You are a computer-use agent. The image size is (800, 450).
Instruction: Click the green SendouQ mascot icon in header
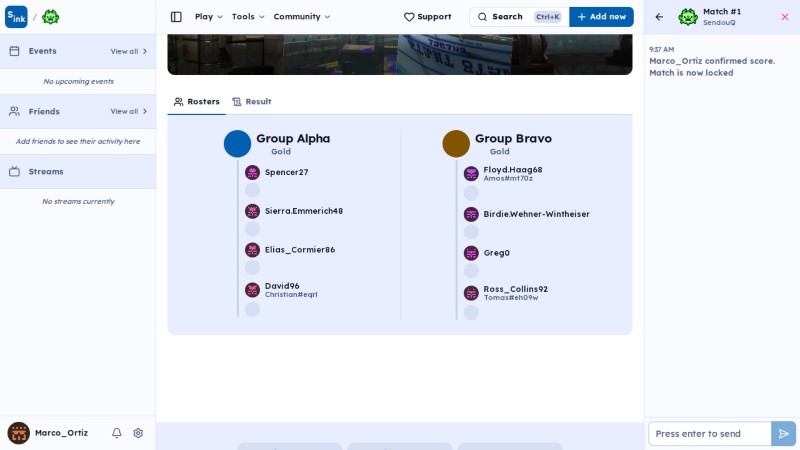[x=51, y=17]
